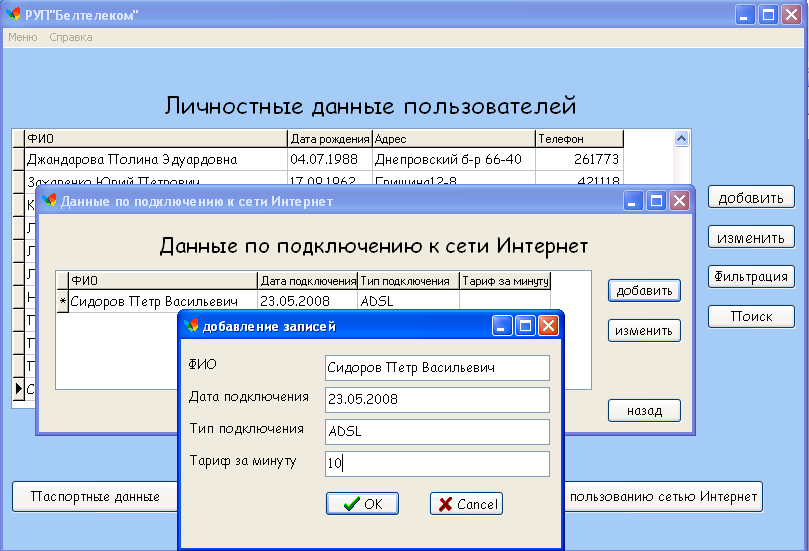Minimize the РУП Белтелеком main window
The image size is (809, 551).
point(745,15)
